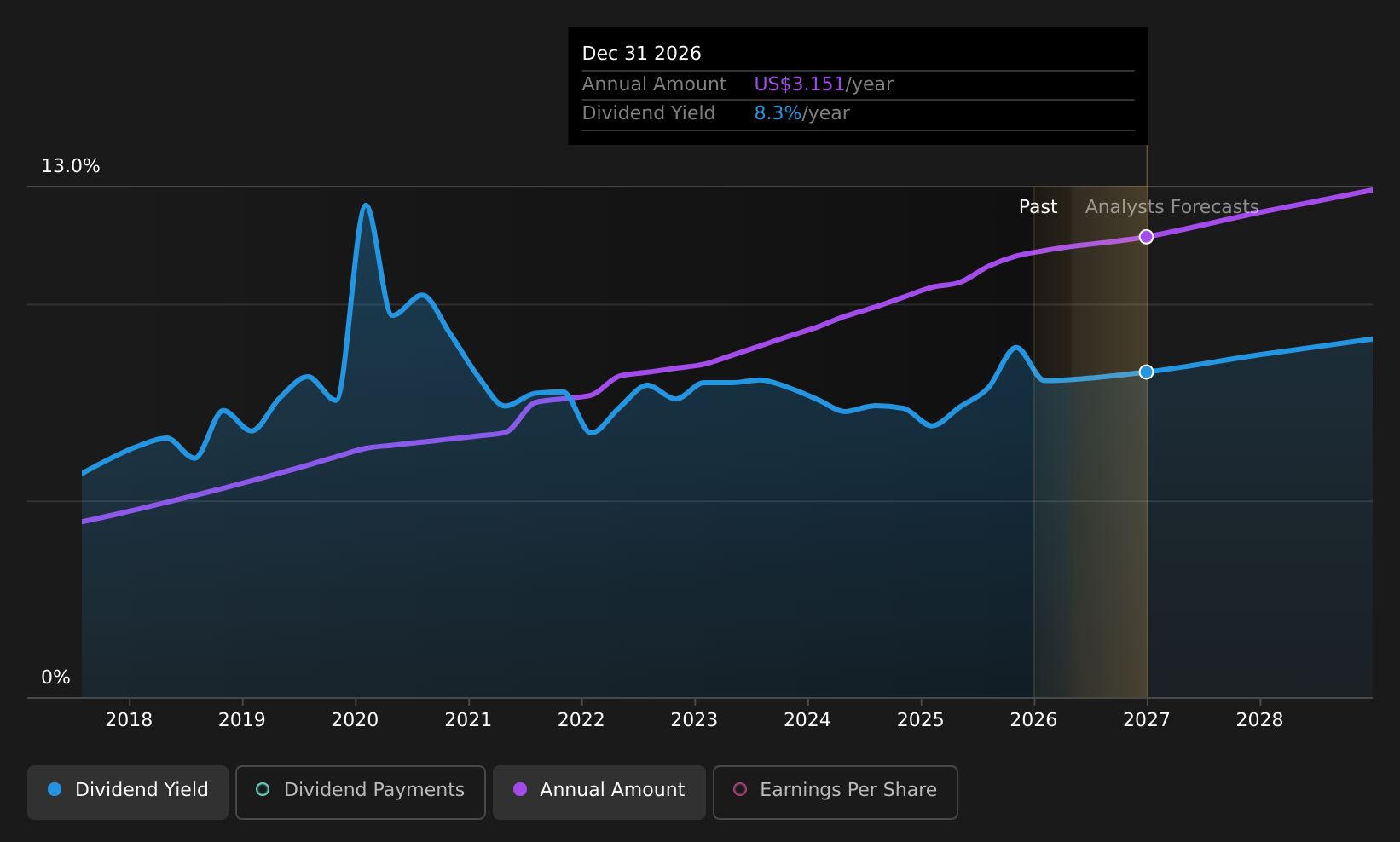Click the 2028 x-axis label
Viewport: 1400px width, 842px height.
[x=1259, y=720]
